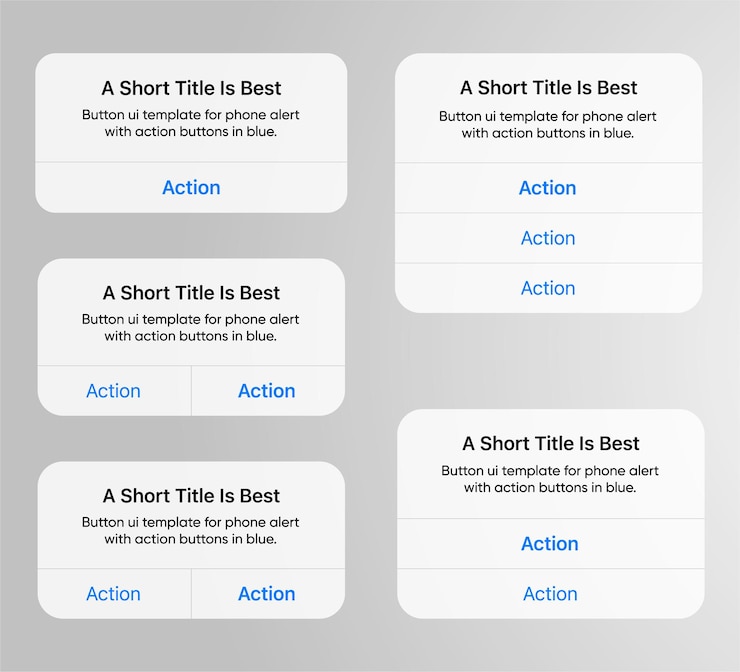Click the title of the middle-left alert

(x=191, y=293)
